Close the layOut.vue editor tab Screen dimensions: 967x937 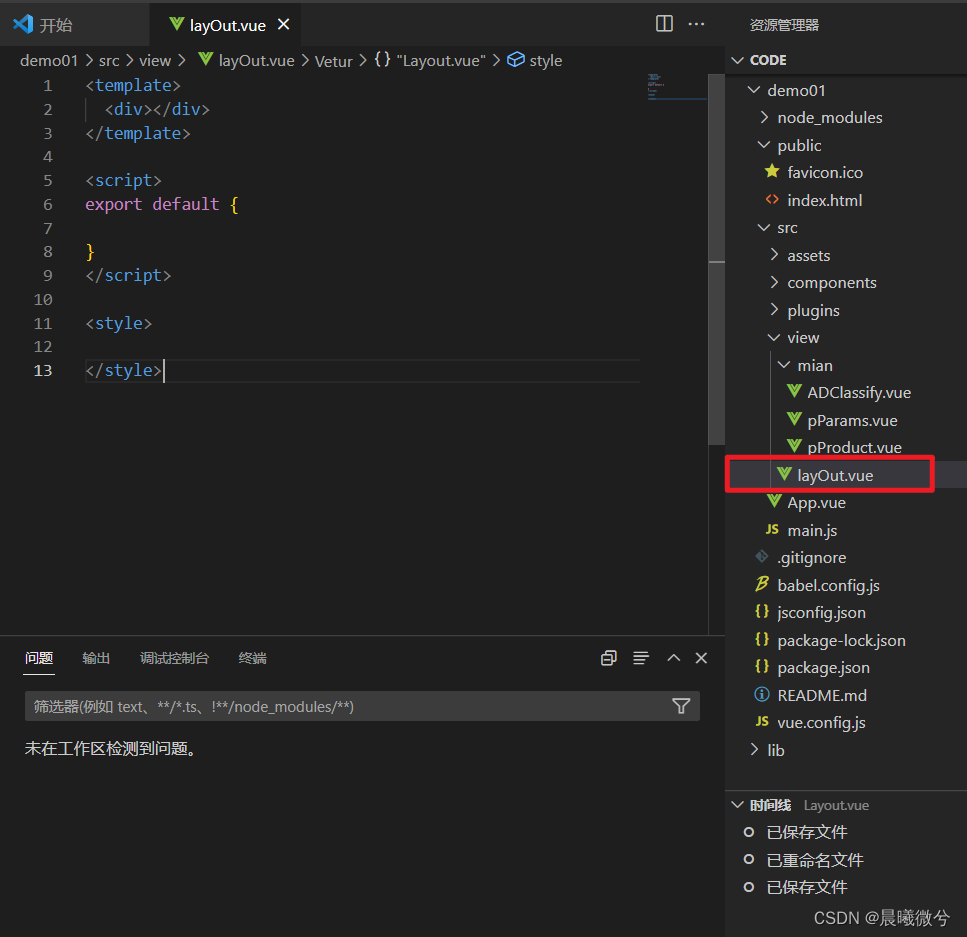click(x=284, y=24)
